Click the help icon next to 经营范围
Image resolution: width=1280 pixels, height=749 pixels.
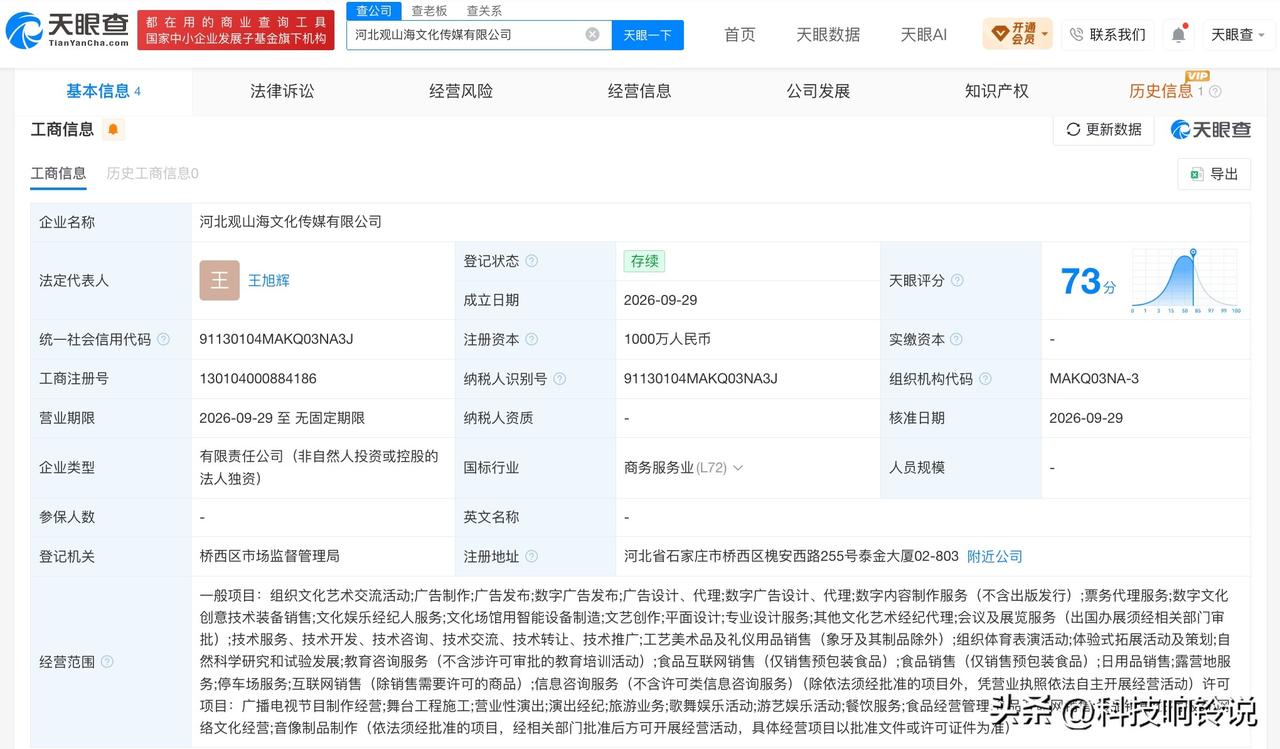(x=107, y=661)
